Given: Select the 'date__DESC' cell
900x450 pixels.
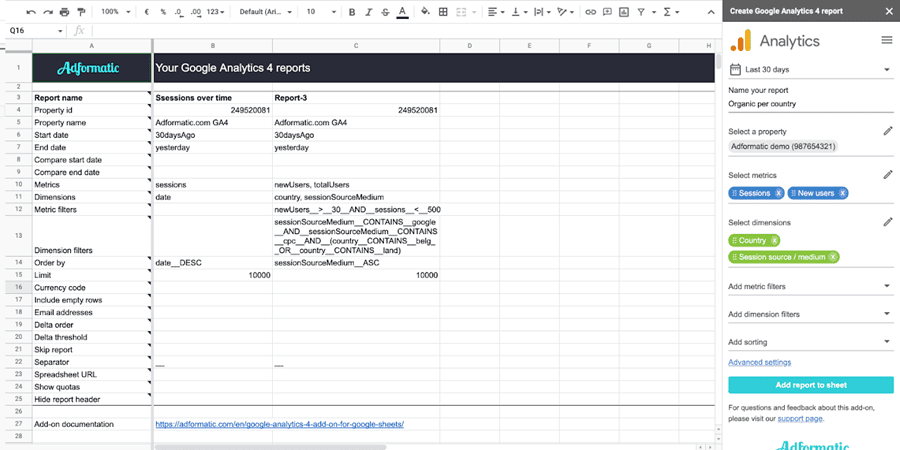Looking at the screenshot, I should tap(213, 263).
